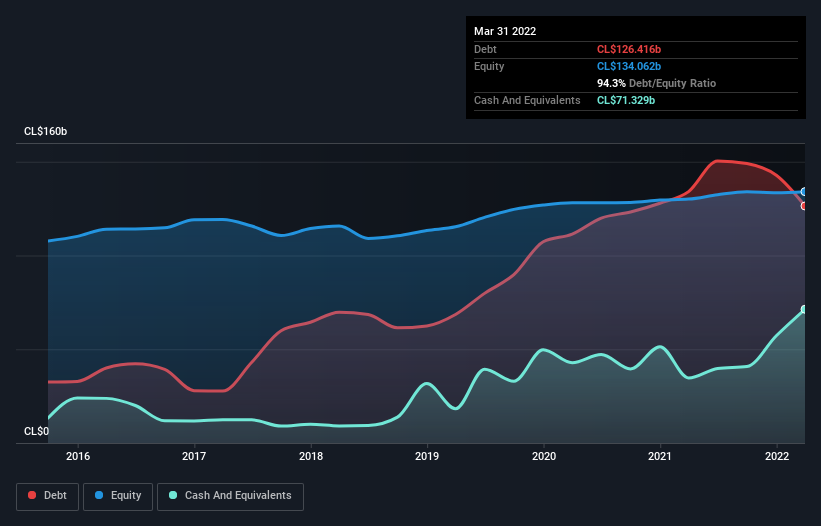Click the CL$126.416b debt value
The height and width of the screenshot is (526, 821).
click(x=629, y=49)
